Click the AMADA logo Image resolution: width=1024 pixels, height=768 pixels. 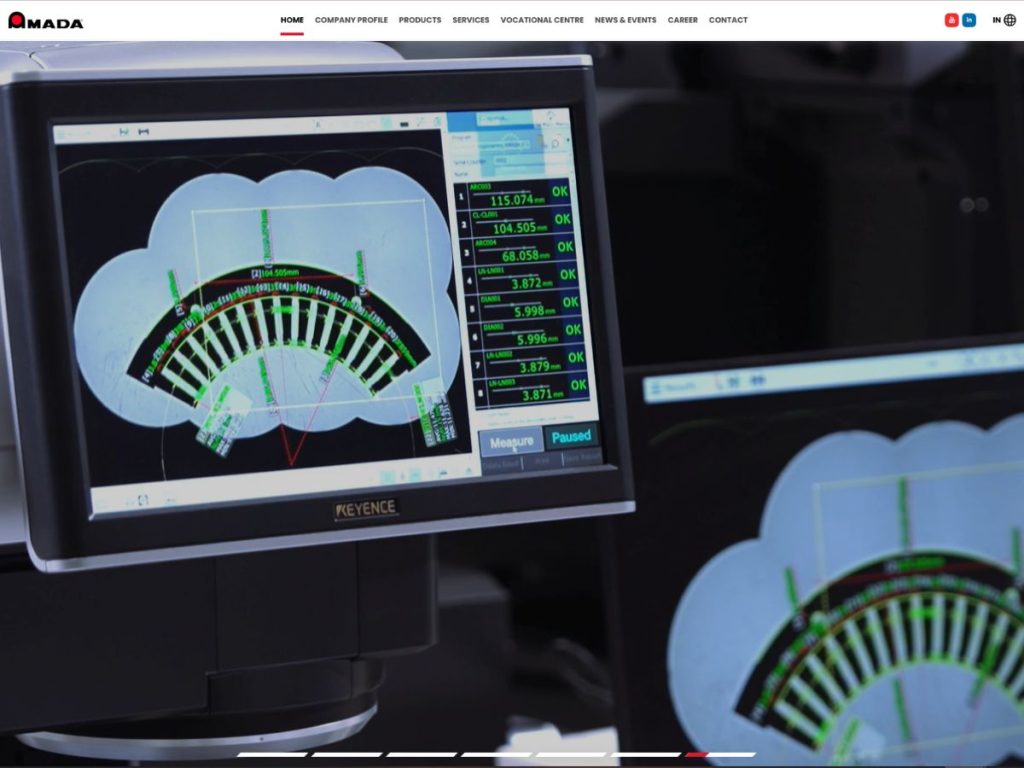[46, 21]
